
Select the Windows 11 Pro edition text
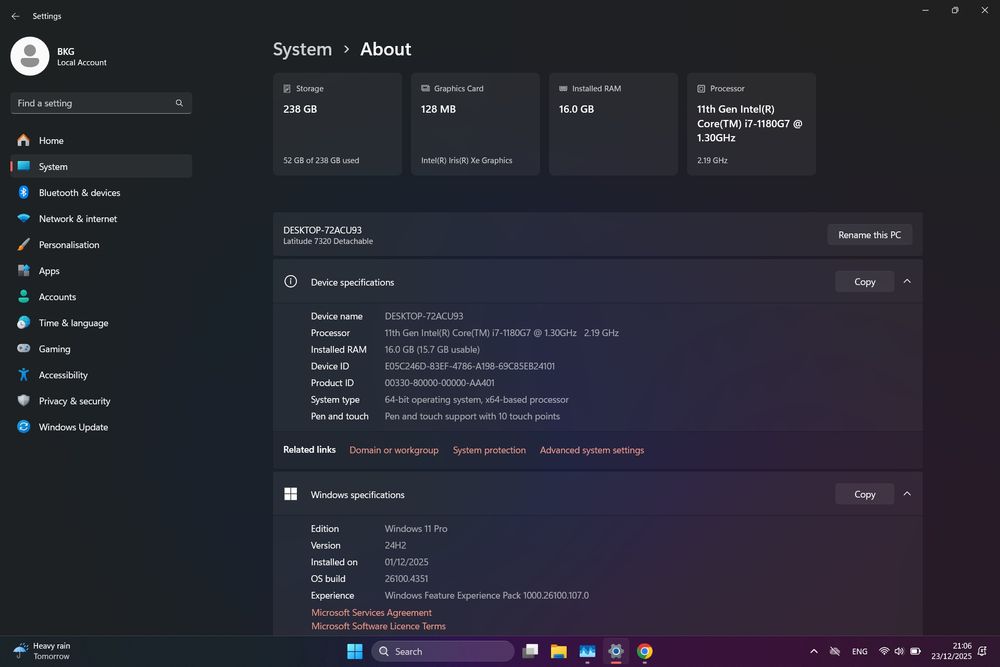pyautogui.click(x=416, y=529)
